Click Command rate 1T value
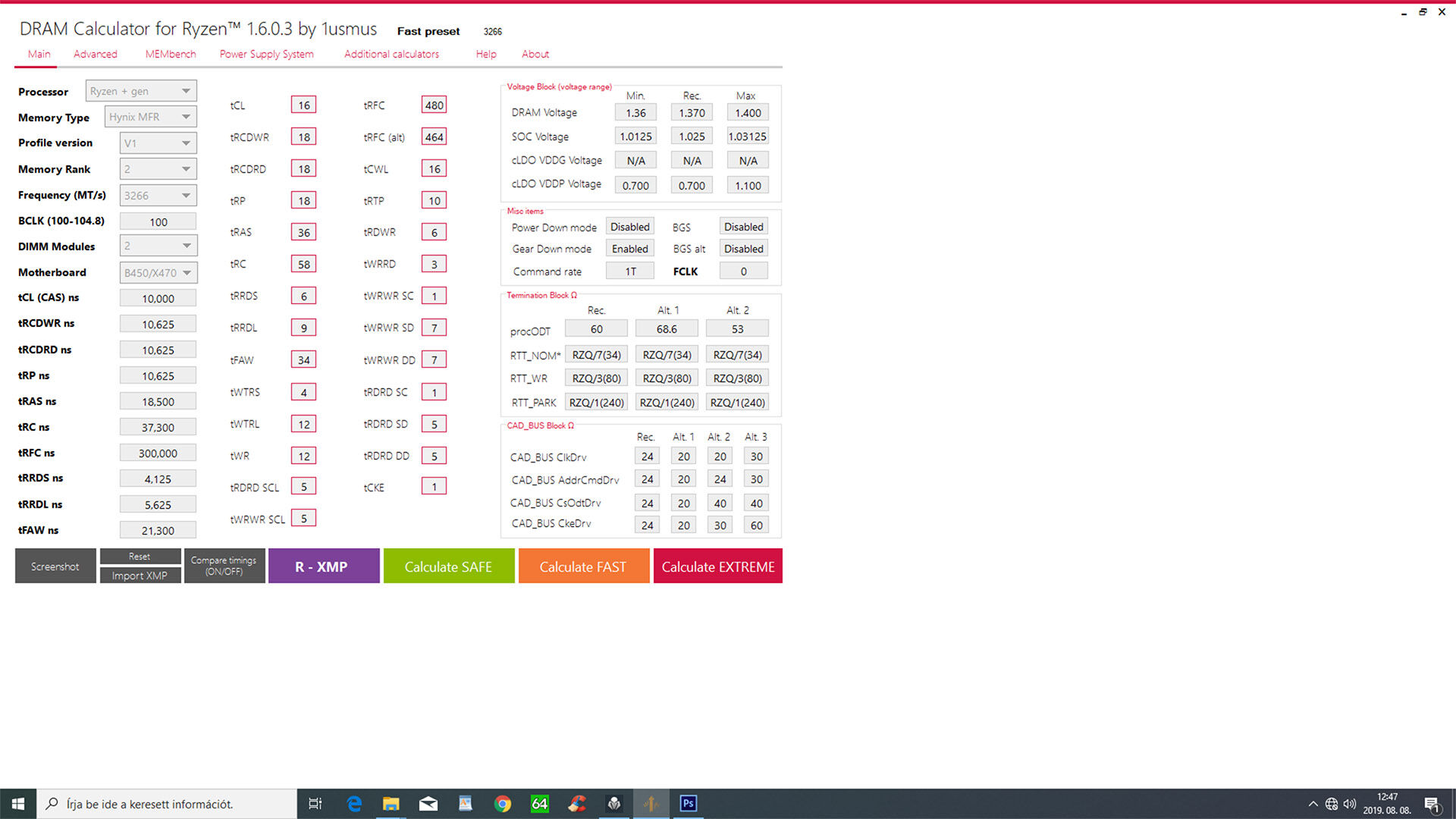The width and height of the screenshot is (1456, 819). (629, 271)
